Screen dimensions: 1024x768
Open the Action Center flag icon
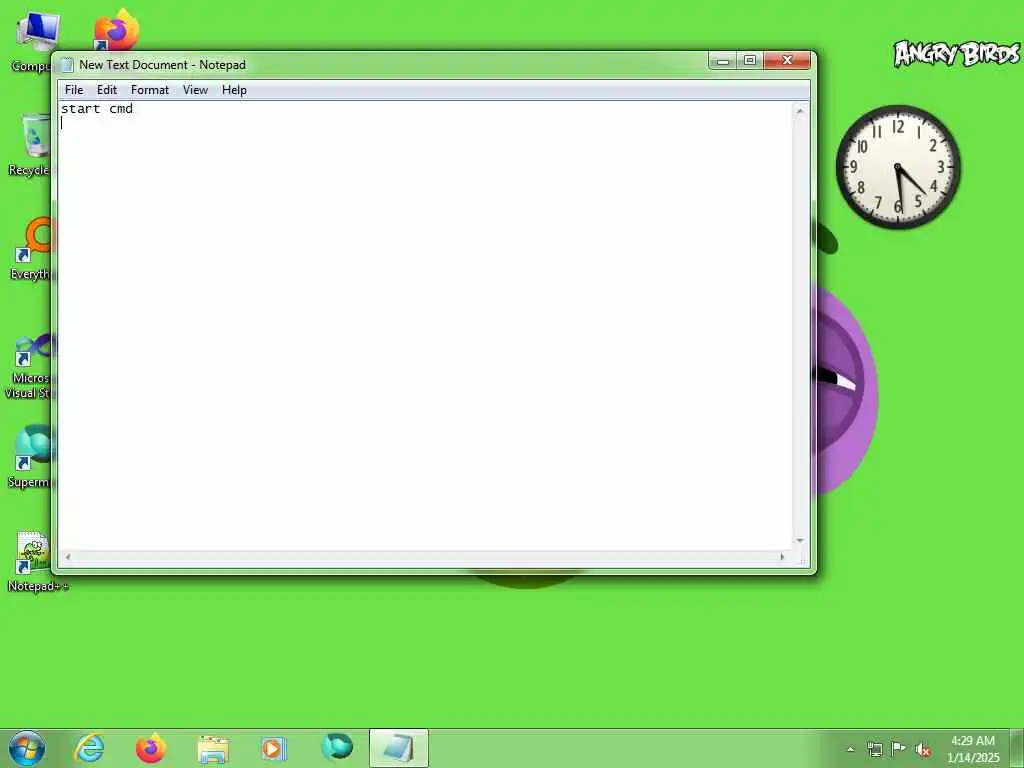pos(899,749)
